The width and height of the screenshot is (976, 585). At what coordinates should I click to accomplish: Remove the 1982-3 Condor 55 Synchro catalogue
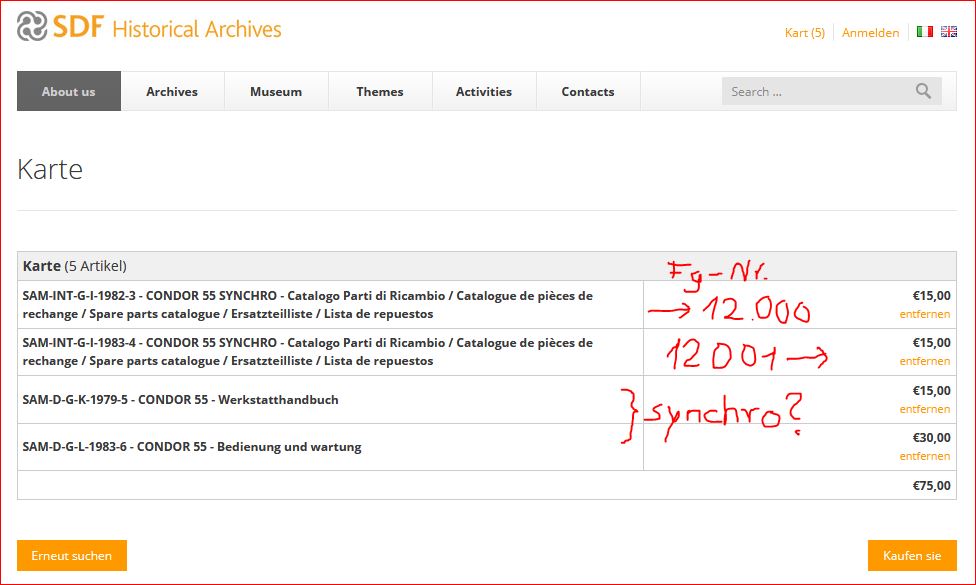click(924, 314)
